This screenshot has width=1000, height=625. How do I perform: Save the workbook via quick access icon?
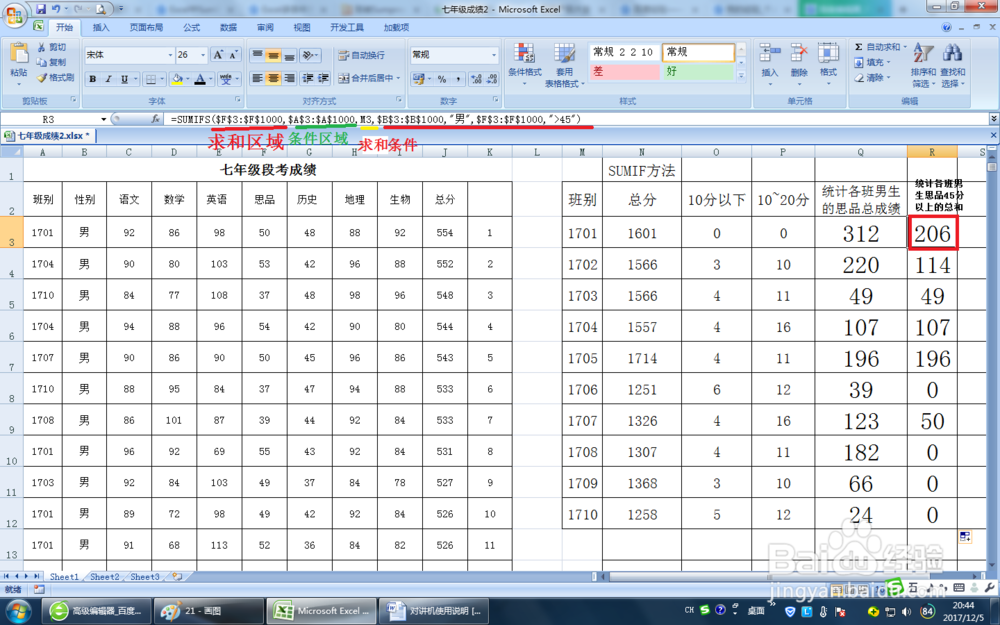[x=41, y=9]
